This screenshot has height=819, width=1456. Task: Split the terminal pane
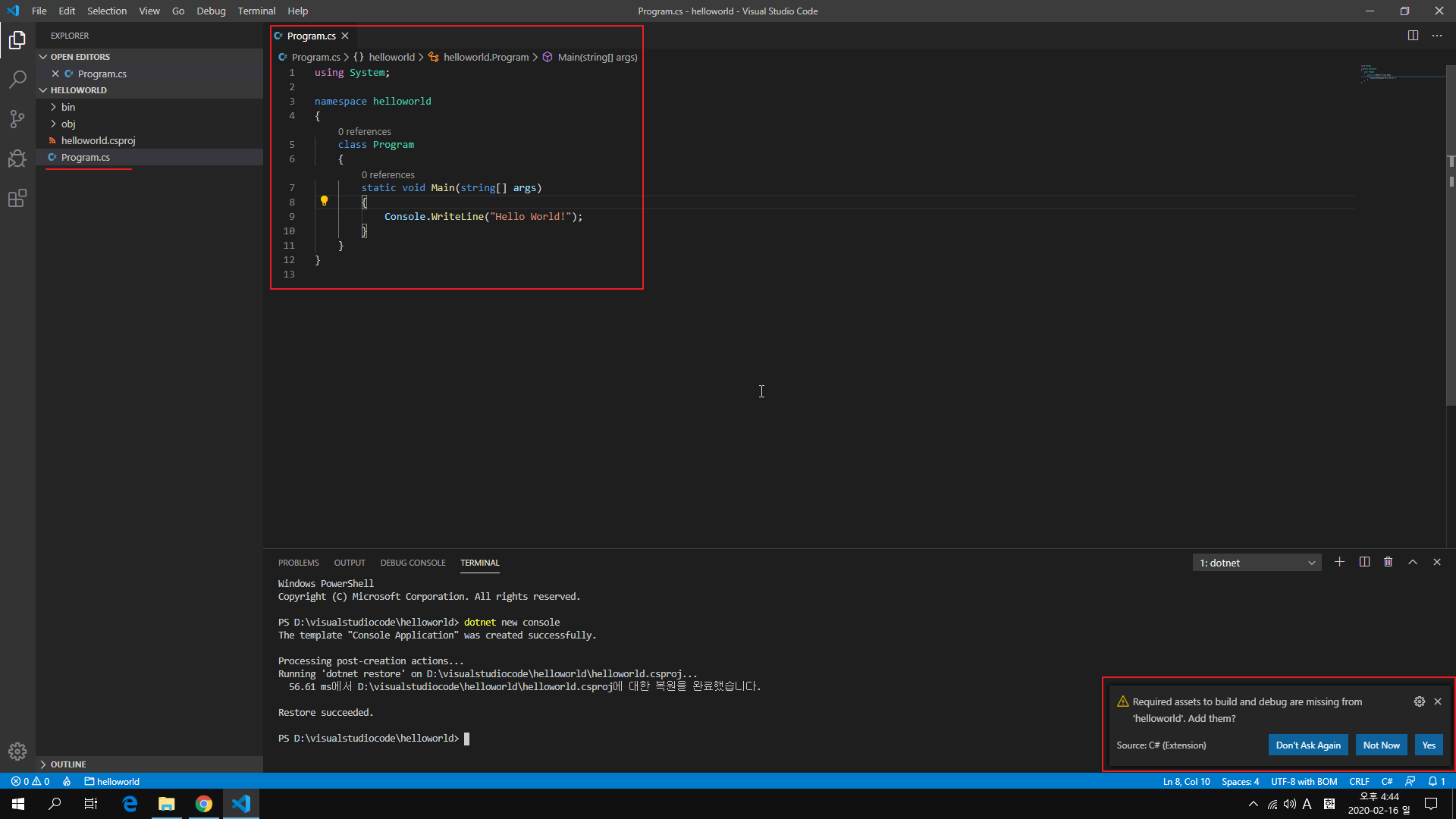[1364, 562]
